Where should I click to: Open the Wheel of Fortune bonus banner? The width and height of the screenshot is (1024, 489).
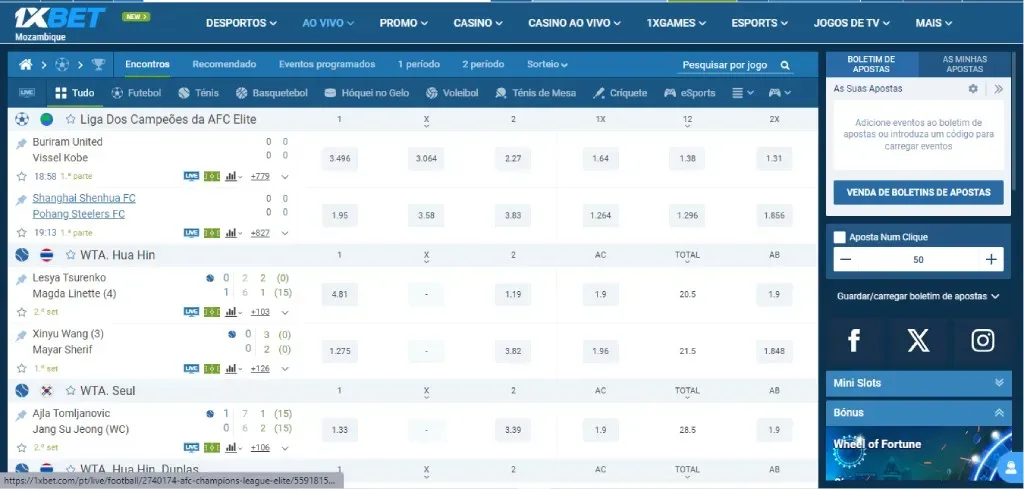click(x=918, y=453)
